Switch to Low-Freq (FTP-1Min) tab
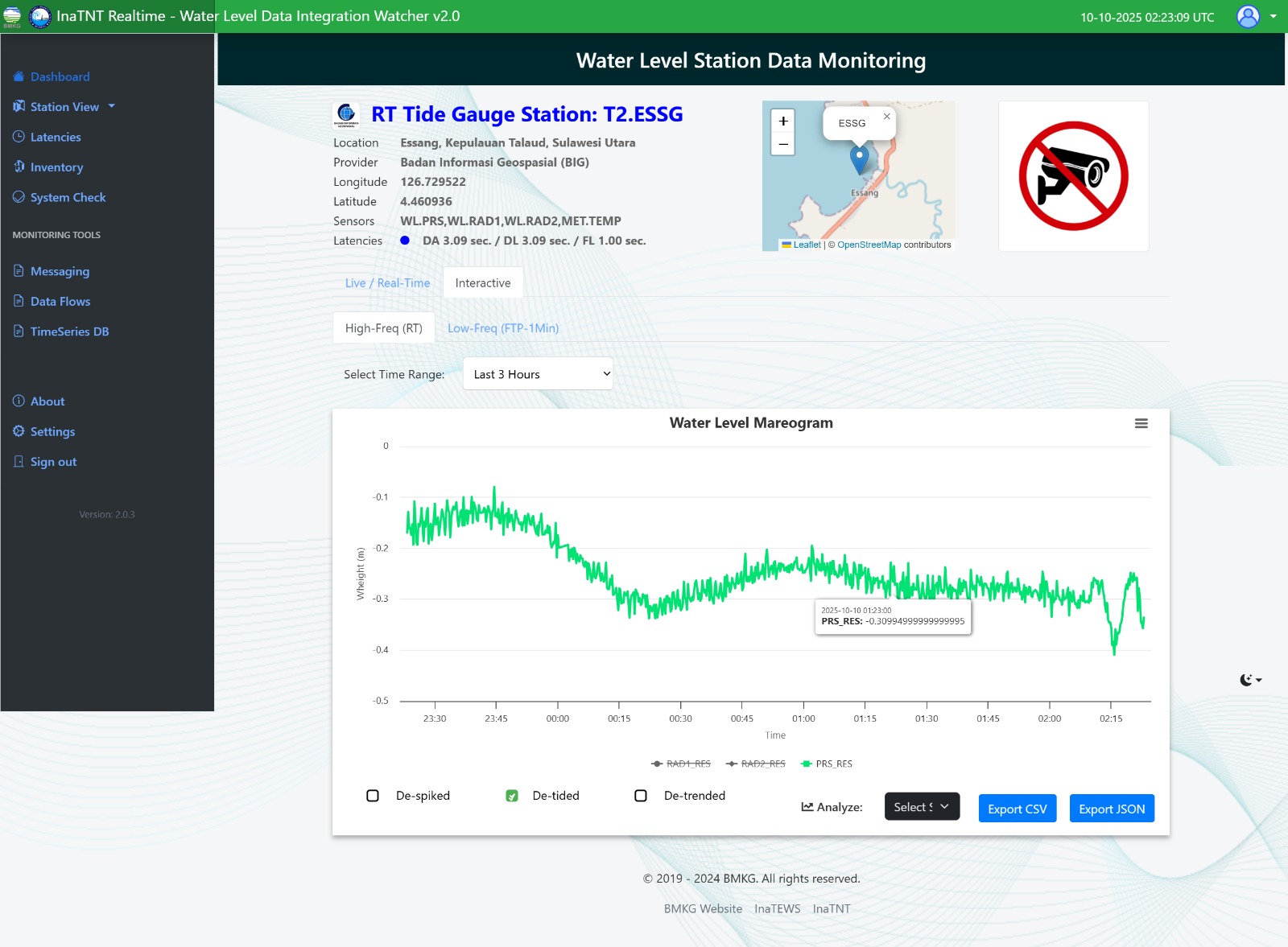Screen dimensions: 1288x947 [x=502, y=328]
